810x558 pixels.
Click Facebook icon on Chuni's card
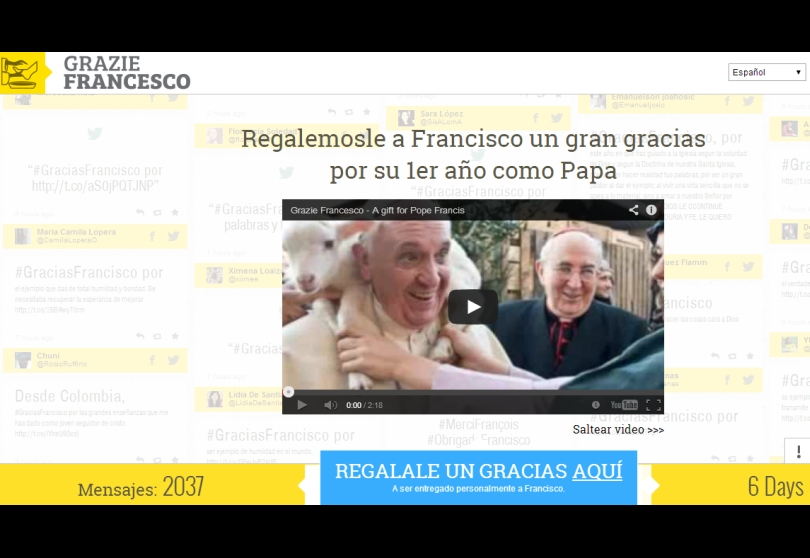point(152,360)
